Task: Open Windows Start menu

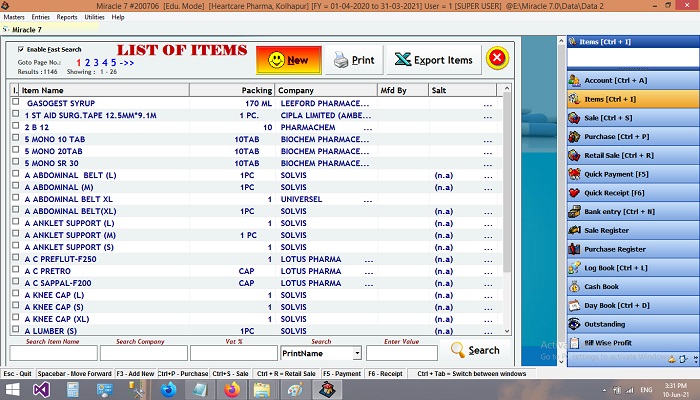Action: [12, 390]
